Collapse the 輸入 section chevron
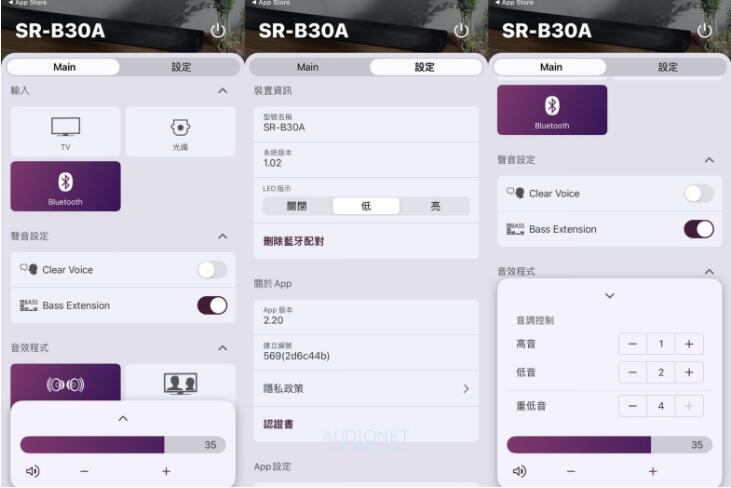Screen dimensions: 731x488 pos(222,91)
